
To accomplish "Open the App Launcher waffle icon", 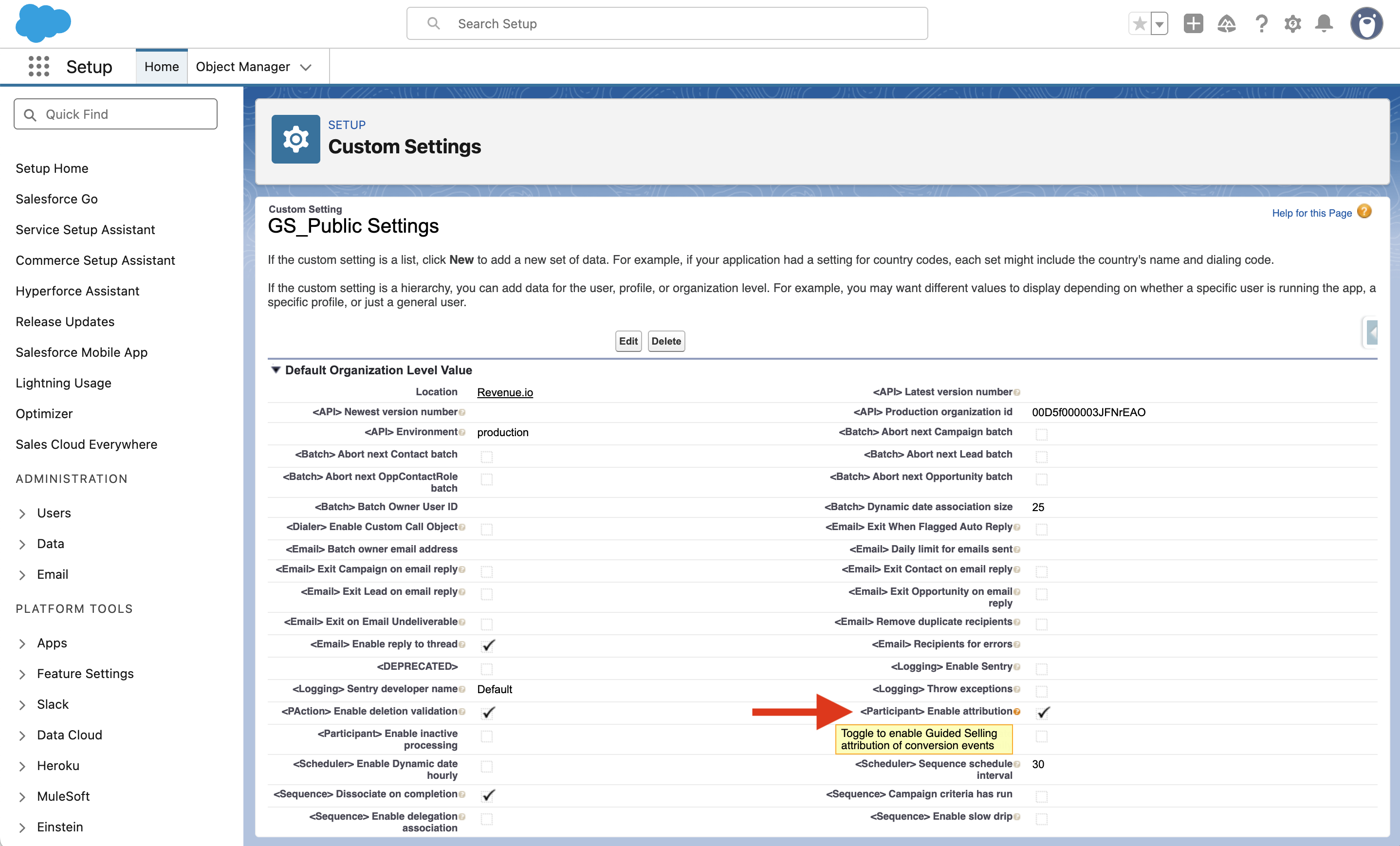I will [38, 67].
